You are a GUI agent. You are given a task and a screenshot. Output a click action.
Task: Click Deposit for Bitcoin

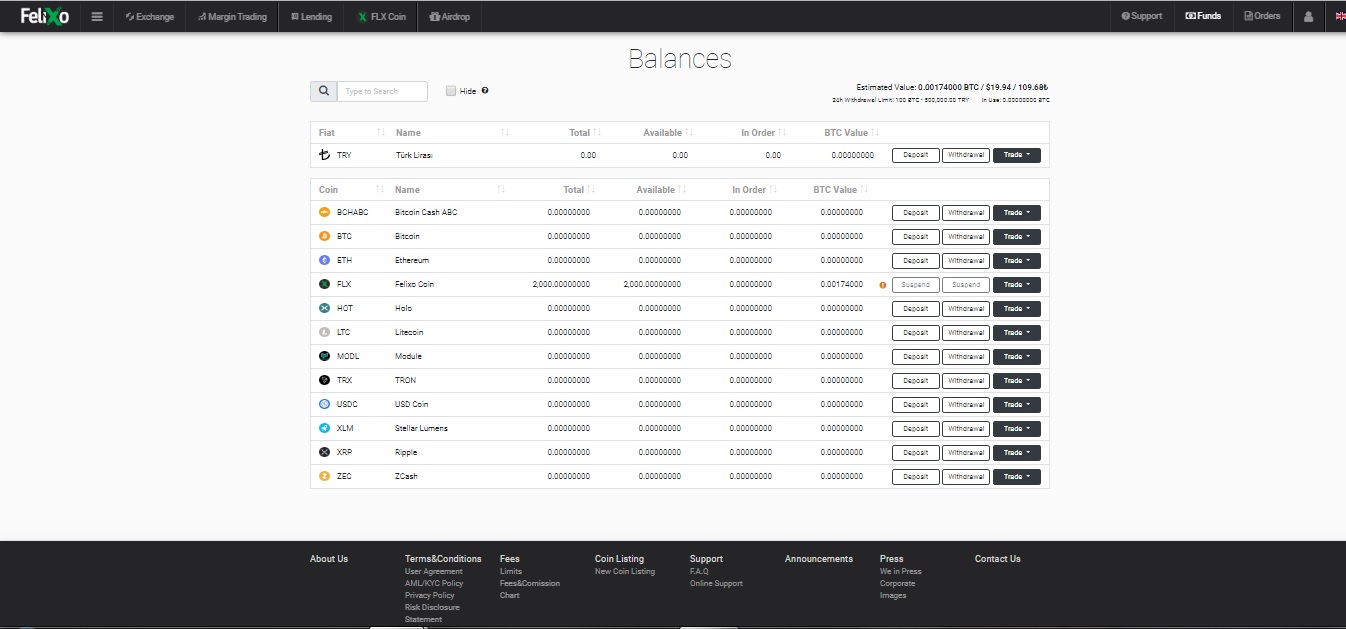tap(916, 237)
